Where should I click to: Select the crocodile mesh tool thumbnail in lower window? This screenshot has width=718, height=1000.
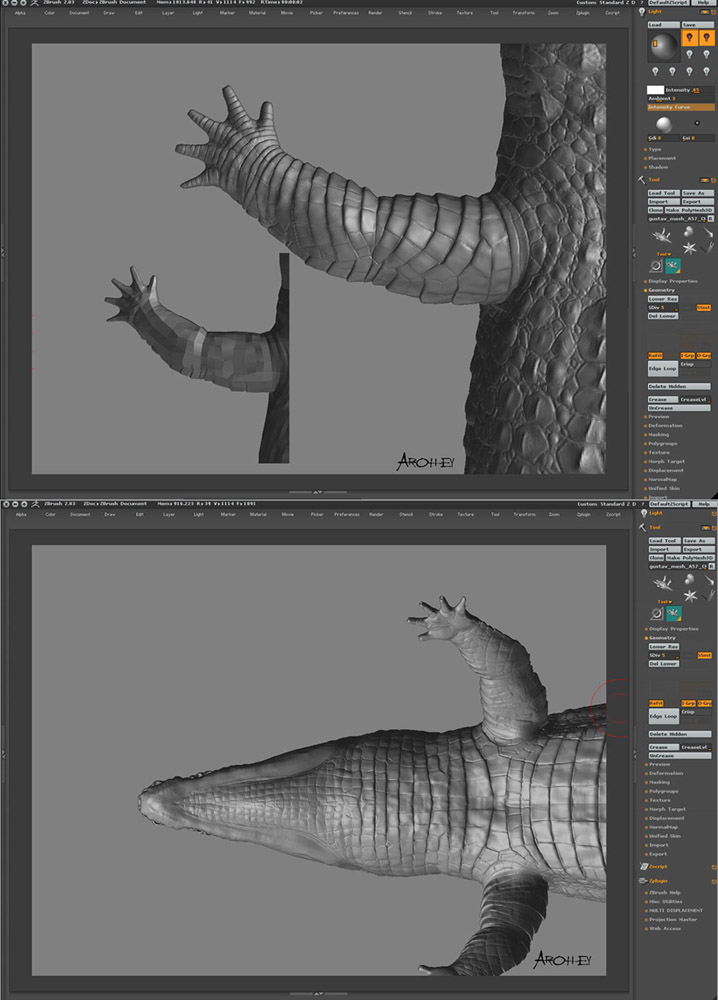[x=663, y=582]
